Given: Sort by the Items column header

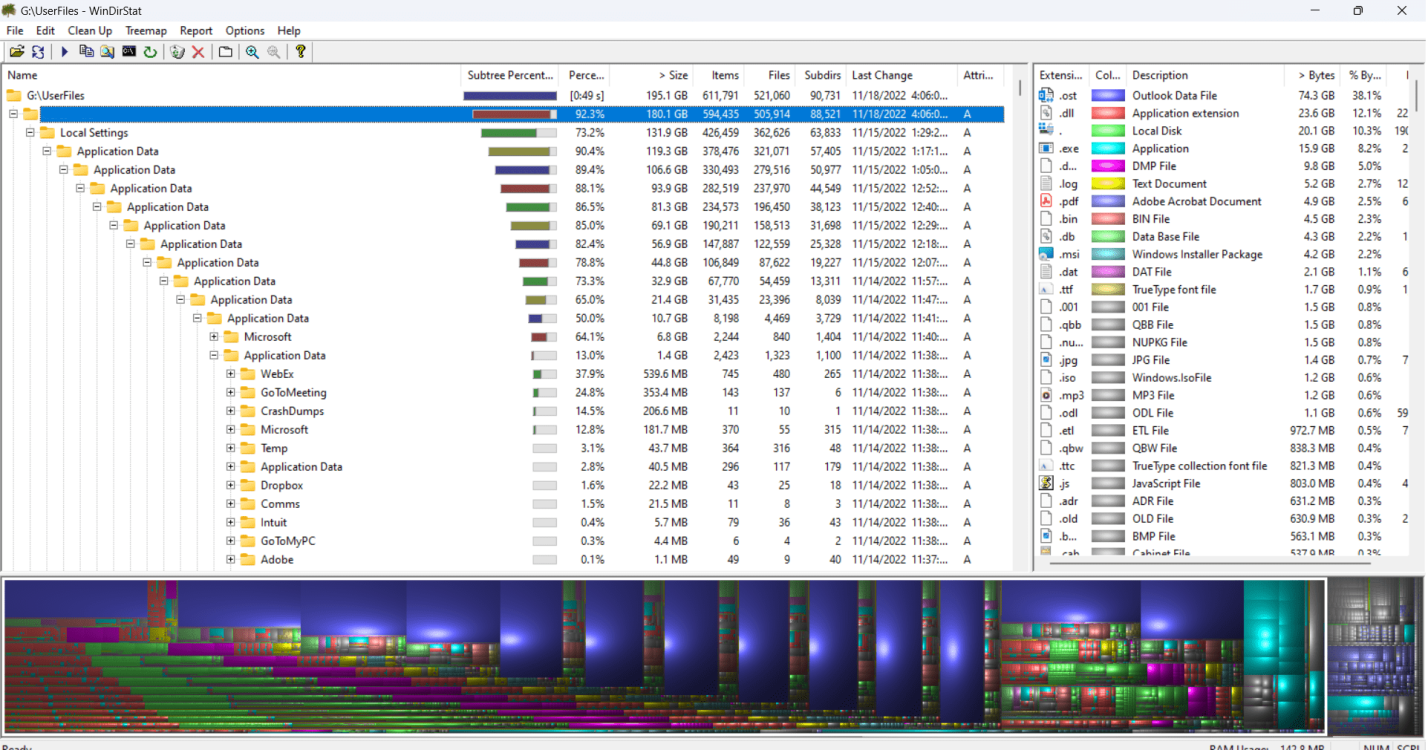Looking at the screenshot, I should 720,75.
